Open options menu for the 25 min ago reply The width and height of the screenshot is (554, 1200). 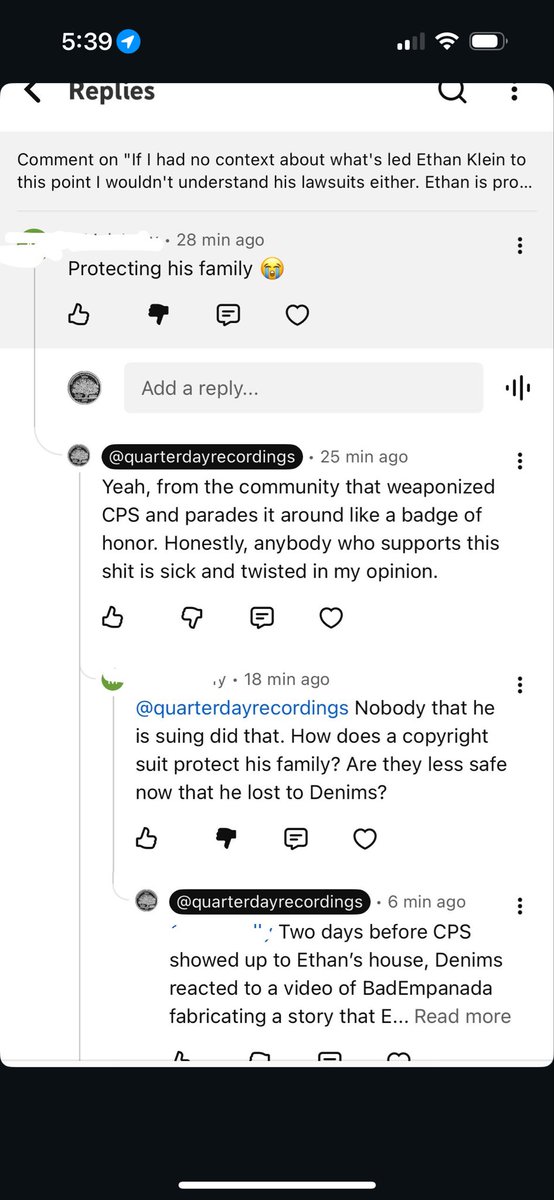click(519, 461)
